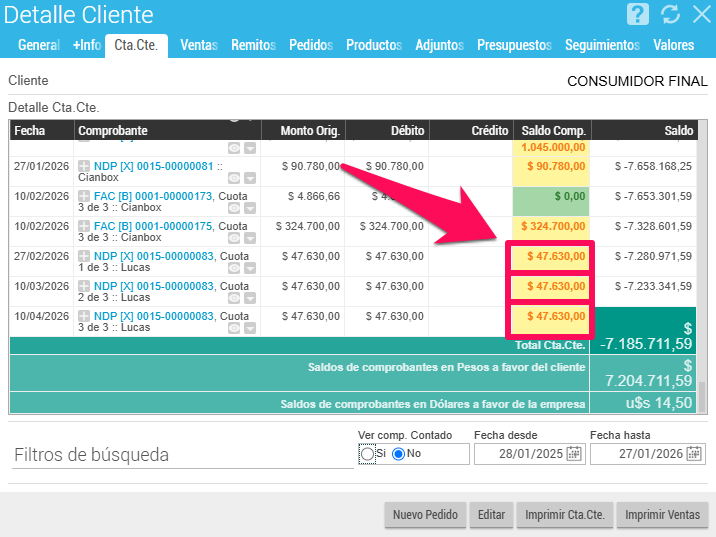Open dropdown arrow on FAC 0001-00000175 row
This screenshot has width=716, height=537.
click(x=250, y=238)
